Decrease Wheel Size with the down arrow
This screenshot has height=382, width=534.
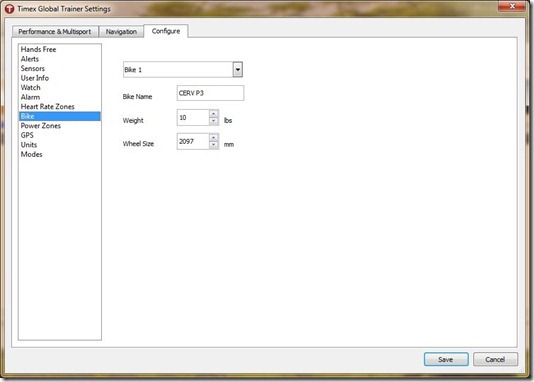click(x=214, y=145)
